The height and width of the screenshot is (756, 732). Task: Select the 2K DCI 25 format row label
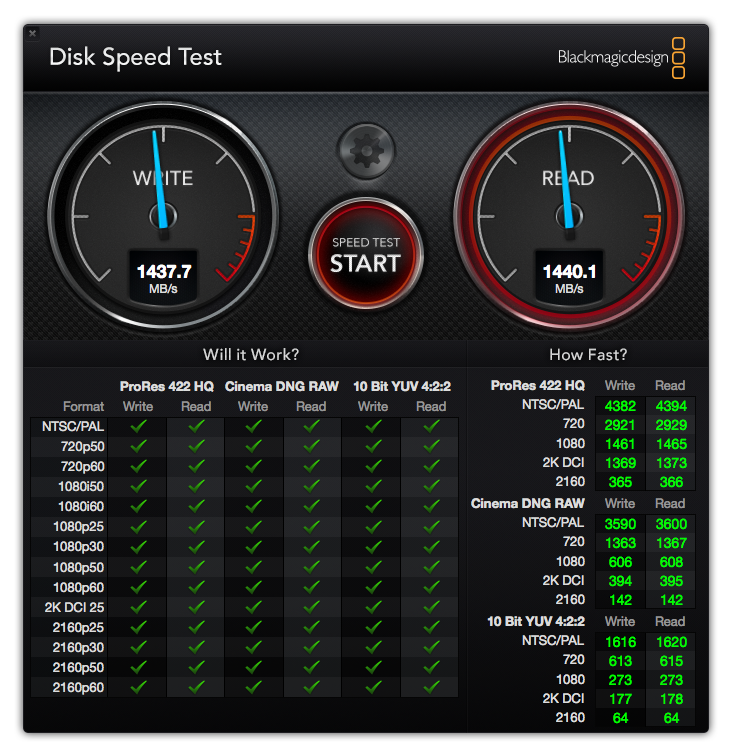click(74, 608)
